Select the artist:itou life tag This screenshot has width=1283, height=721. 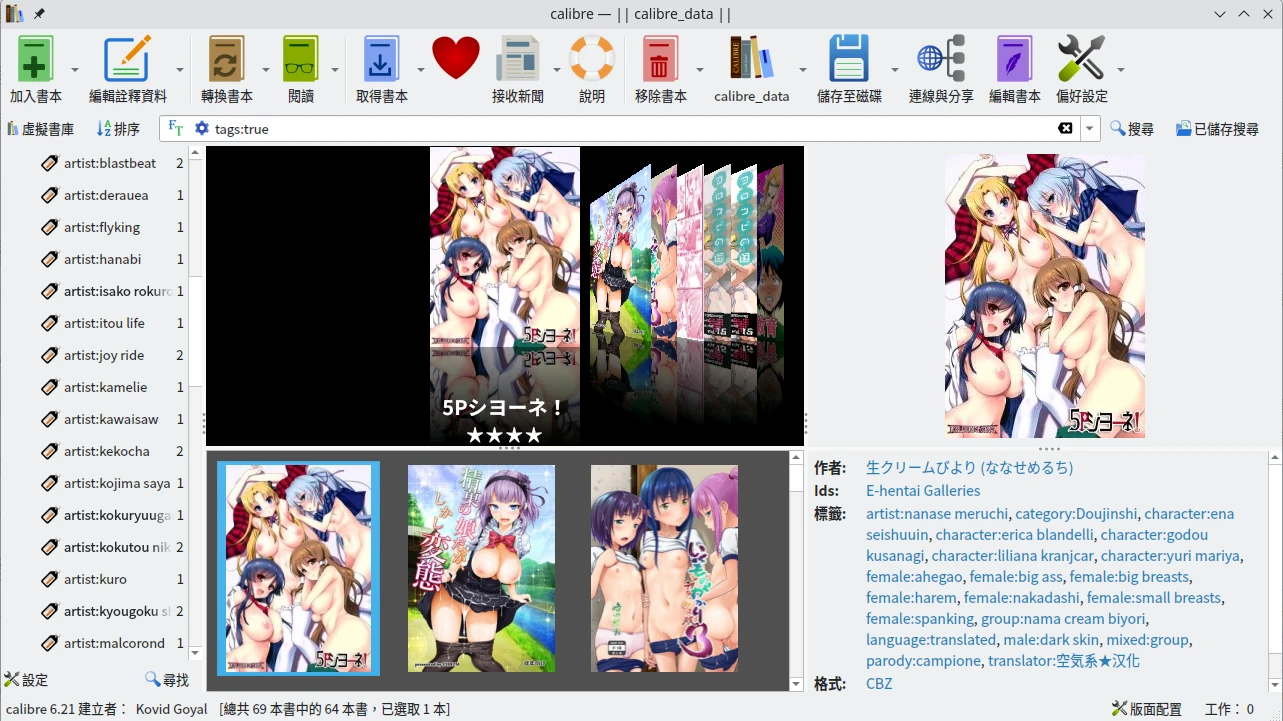point(104,323)
